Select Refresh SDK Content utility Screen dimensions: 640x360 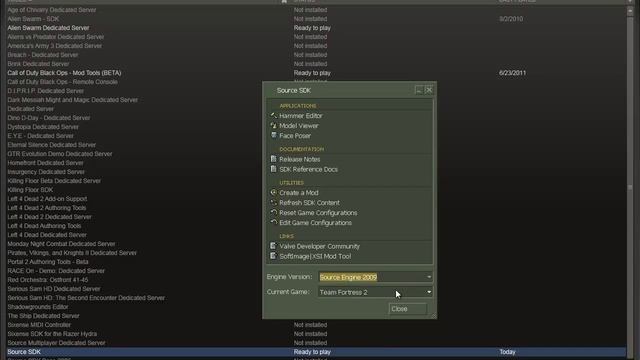click(309, 203)
